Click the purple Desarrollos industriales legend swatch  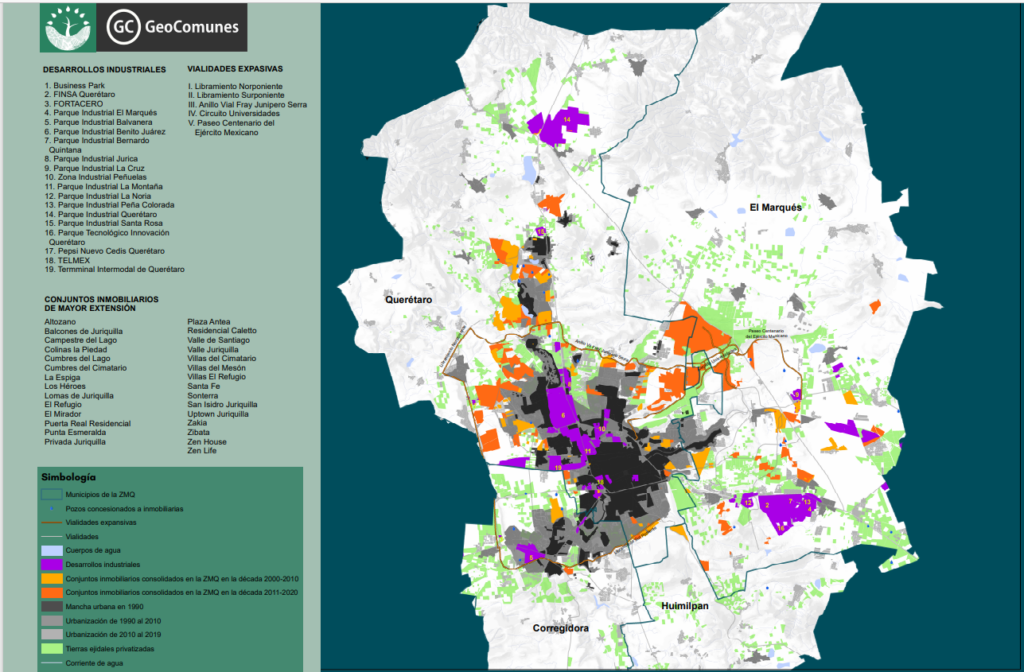(52, 564)
